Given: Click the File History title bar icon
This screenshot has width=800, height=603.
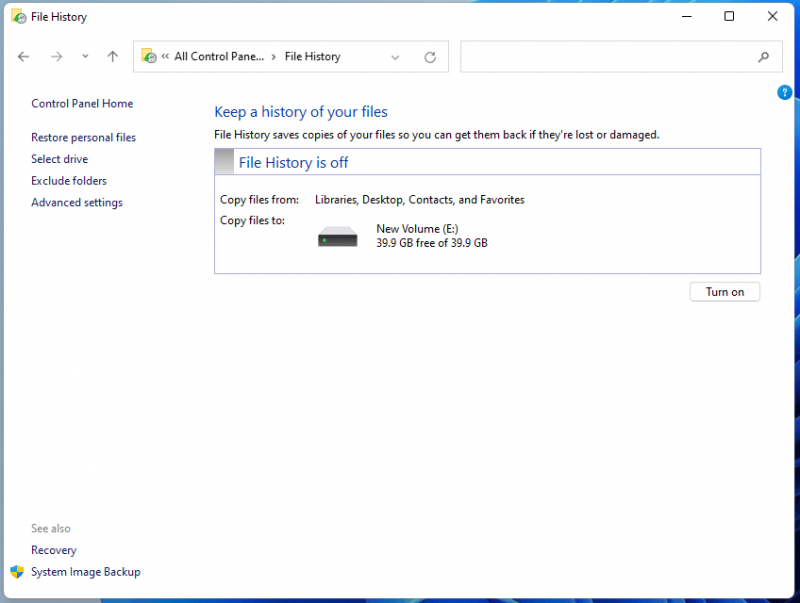Looking at the screenshot, I should [19, 17].
